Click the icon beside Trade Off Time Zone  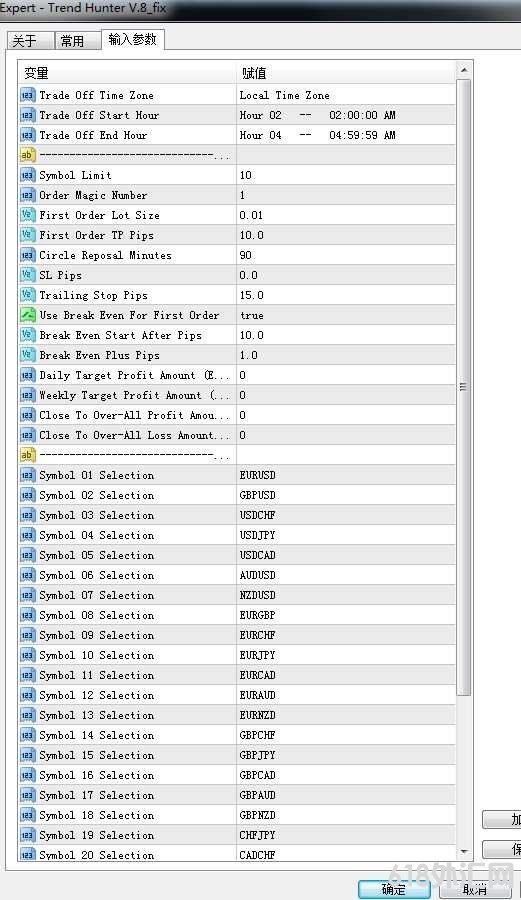28,95
